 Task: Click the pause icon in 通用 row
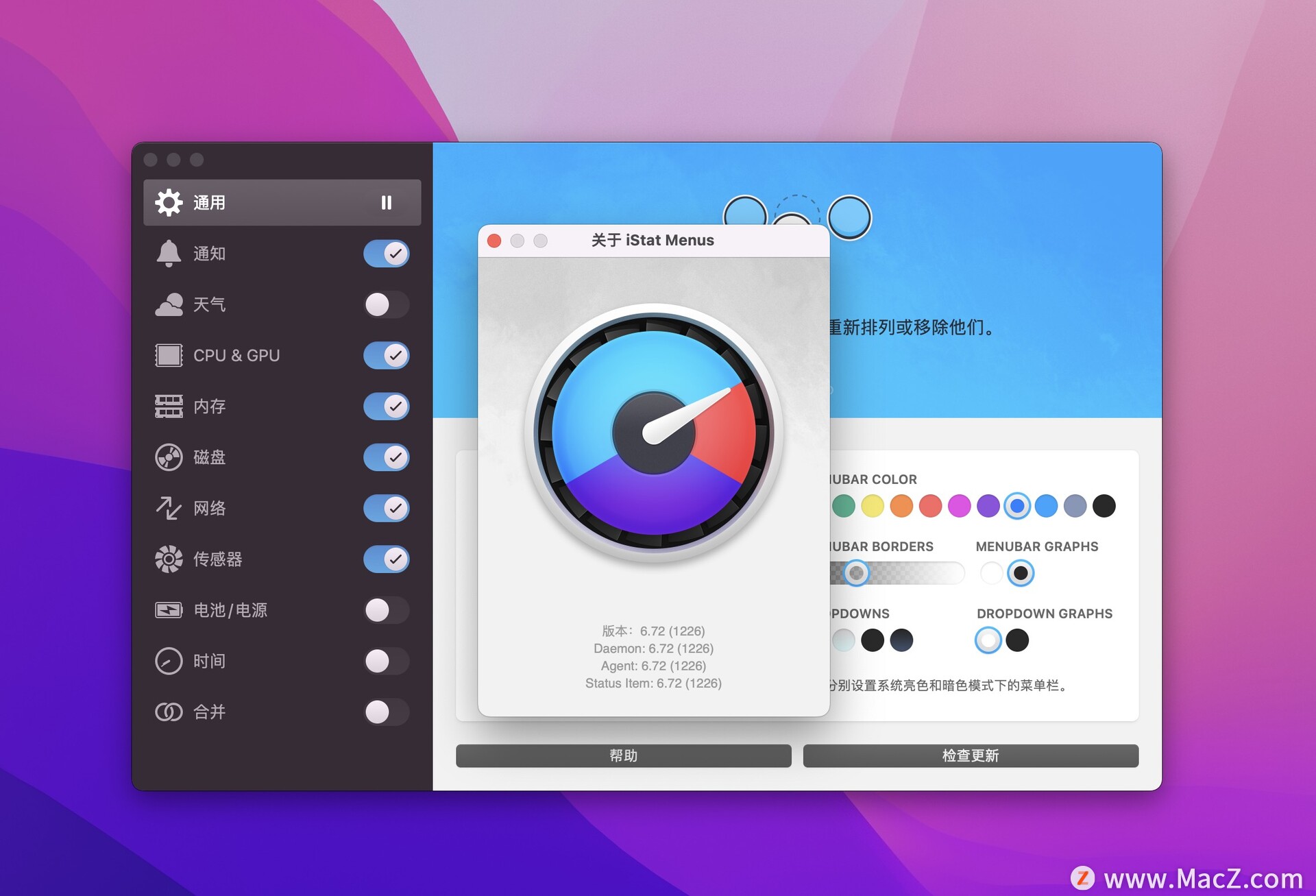click(x=387, y=202)
